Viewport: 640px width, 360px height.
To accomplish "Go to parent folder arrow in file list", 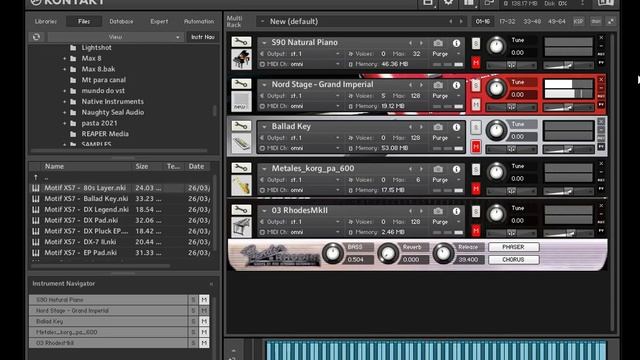I will (x=36, y=177).
